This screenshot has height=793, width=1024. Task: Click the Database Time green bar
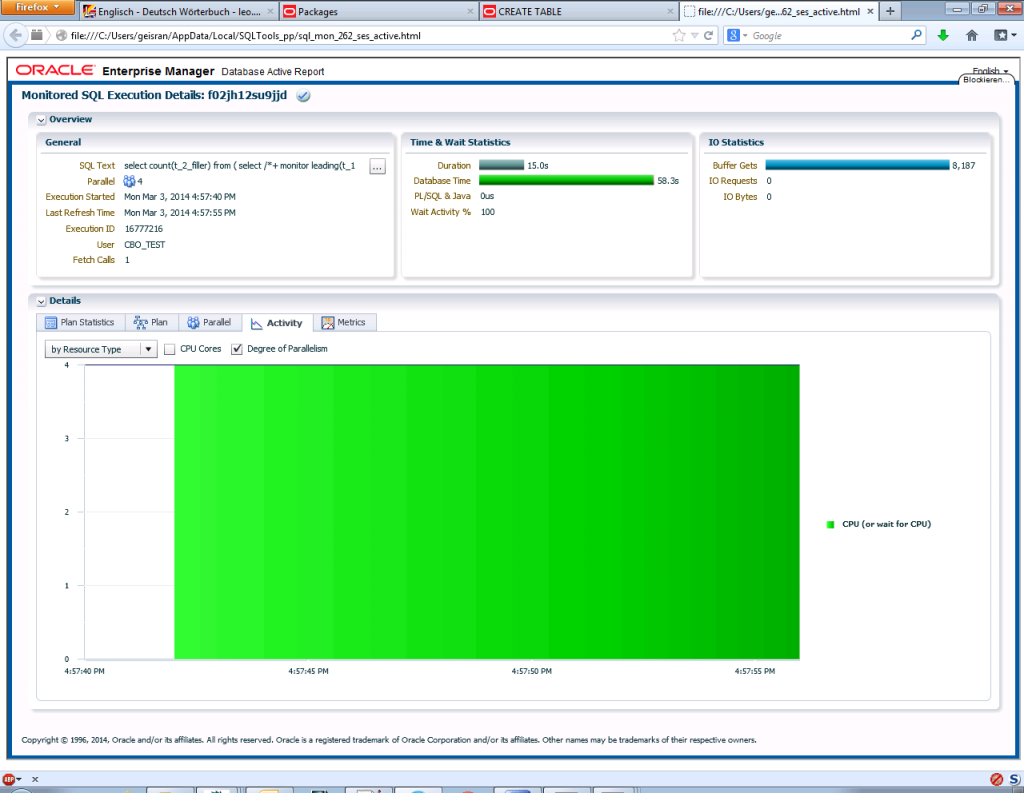click(566, 180)
